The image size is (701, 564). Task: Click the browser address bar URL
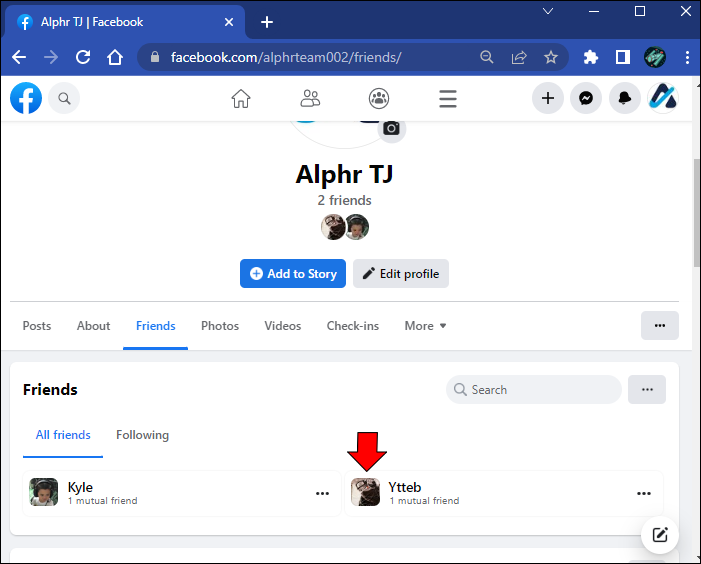coord(286,57)
